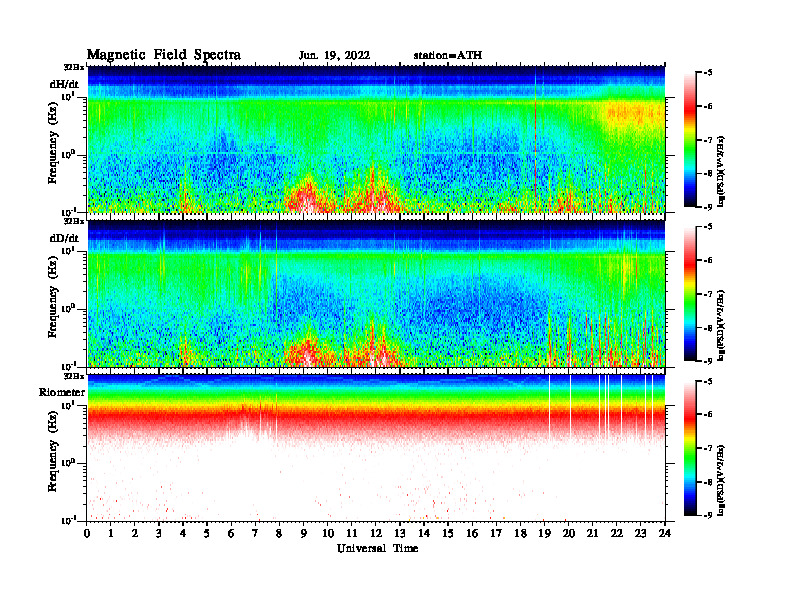
Task: Click the log PSD label beside Riometer colorbar
Action: point(721,480)
